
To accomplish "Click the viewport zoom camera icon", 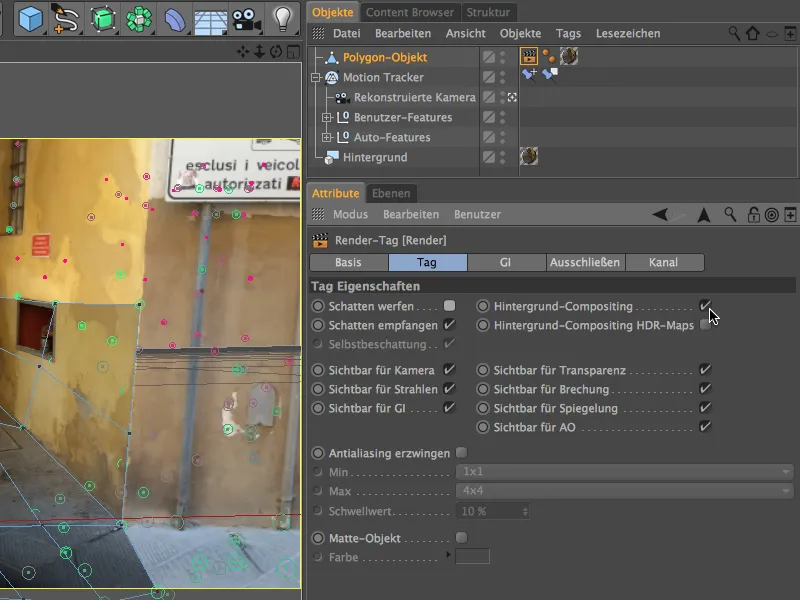I will pyautogui.click(x=259, y=52).
